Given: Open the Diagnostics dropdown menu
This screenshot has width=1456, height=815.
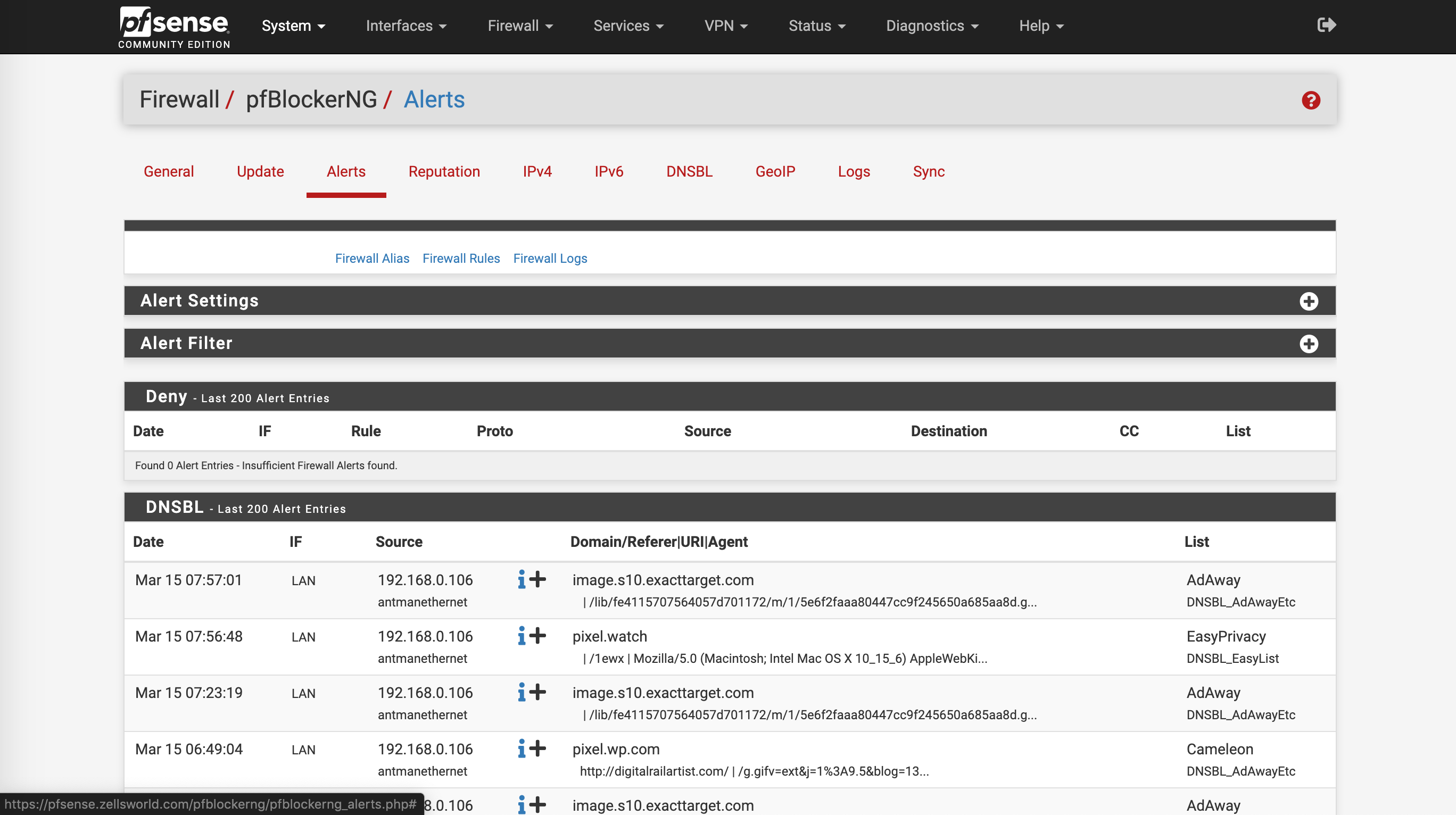Looking at the screenshot, I should point(931,26).
